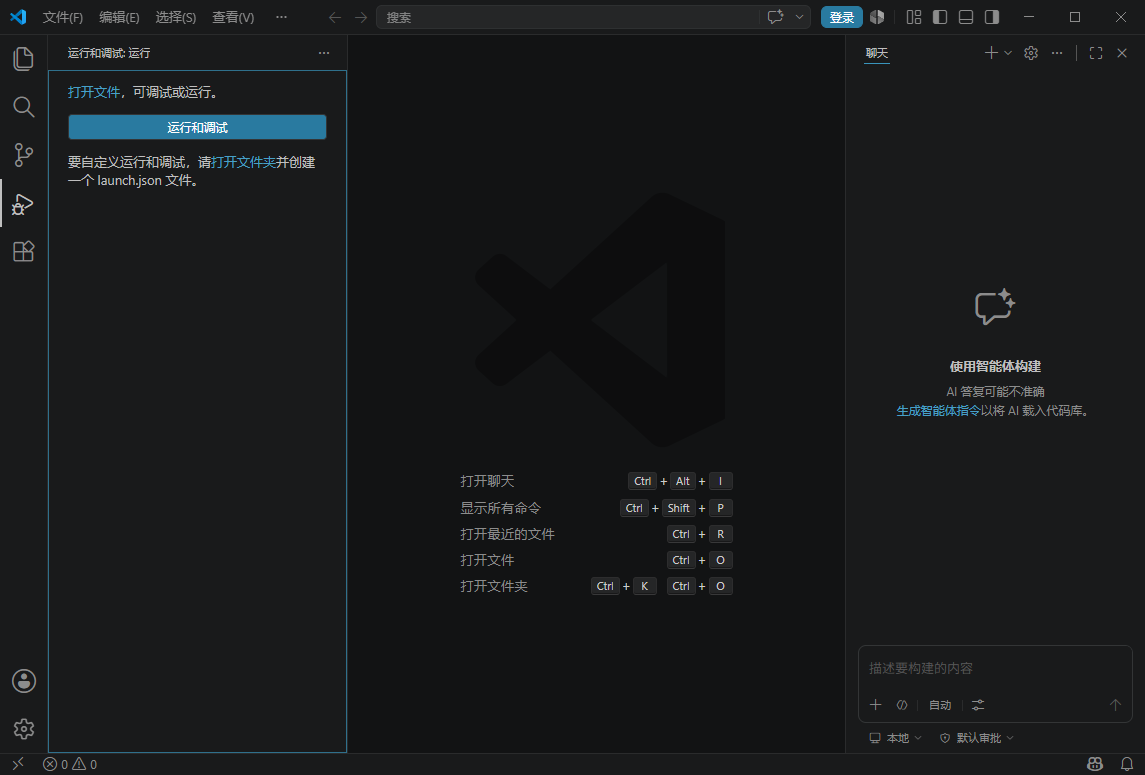The height and width of the screenshot is (775, 1145).
Task: Start a new chat with plus icon
Action: pyautogui.click(x=991, y=53)
